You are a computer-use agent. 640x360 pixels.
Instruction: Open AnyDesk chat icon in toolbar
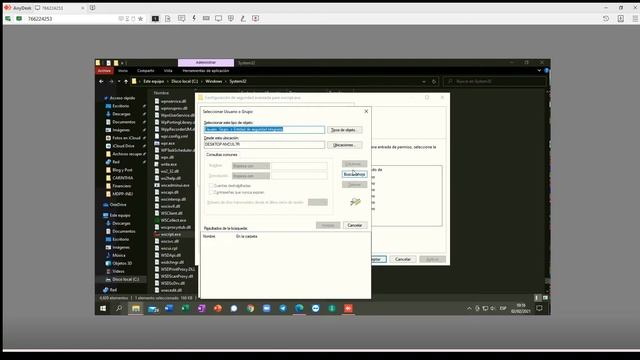click(x=182, y=18)
